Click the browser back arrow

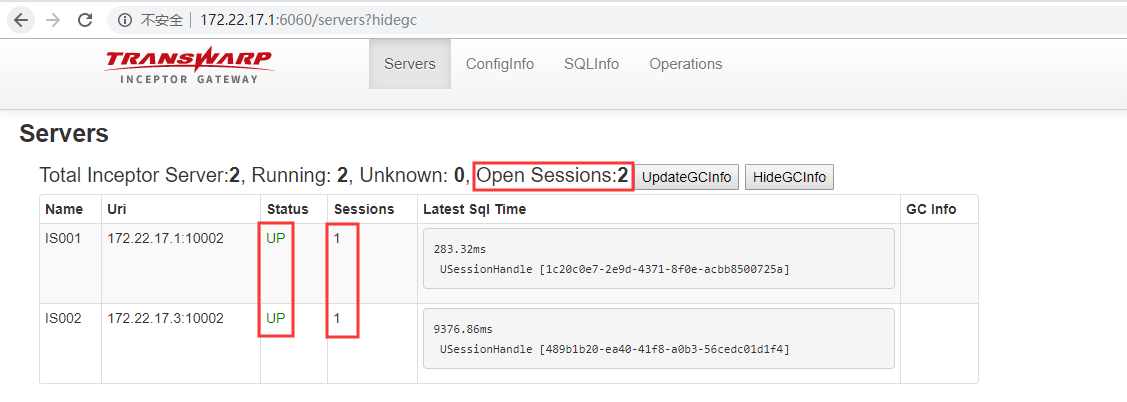click(21, 20)
